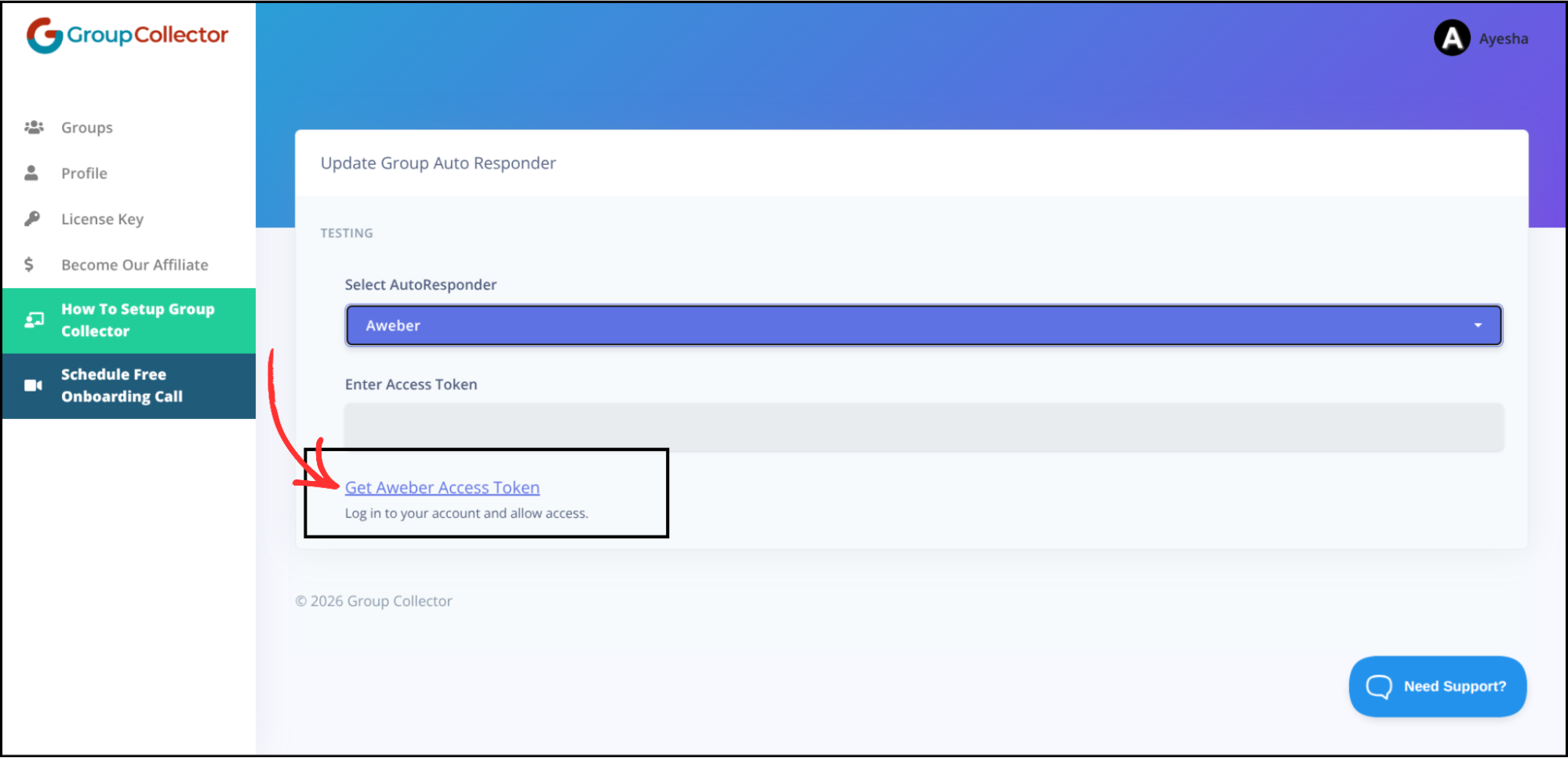Click the Get Aweber Access Token link

tap(442, 487)
